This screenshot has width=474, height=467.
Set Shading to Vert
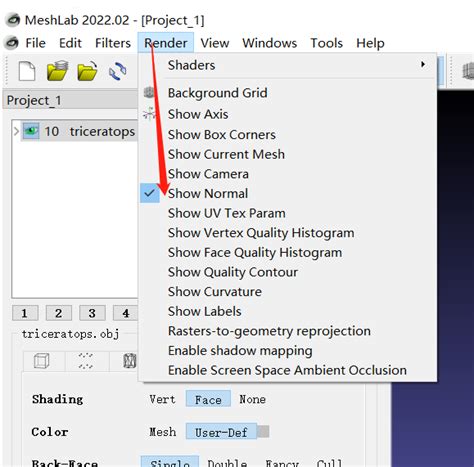162,399
